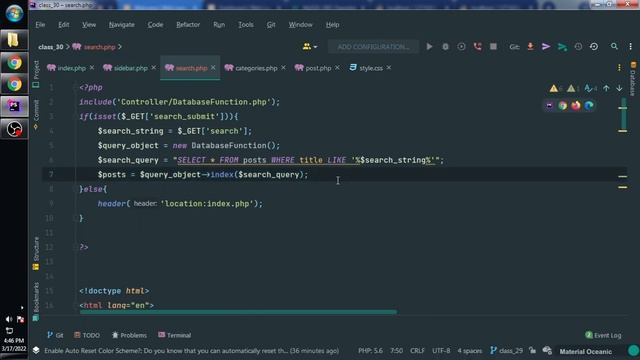Click the Git Push icon
This screenshot has width=640, height=360.
(x=562, y=47)
